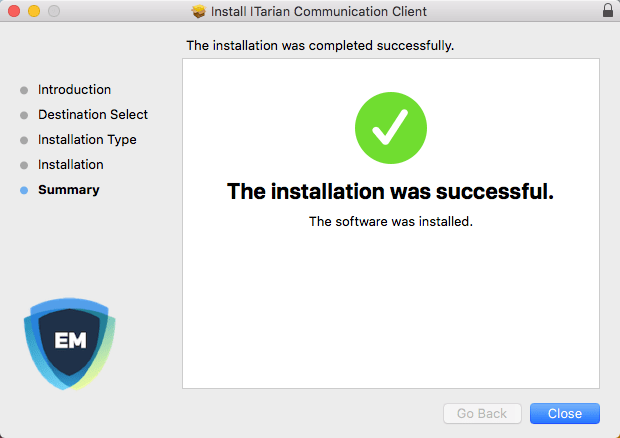Image resolution: width=620 pixels, height=438 pixels.
Task: Select the Destination Select step
Action: [92, 115]
